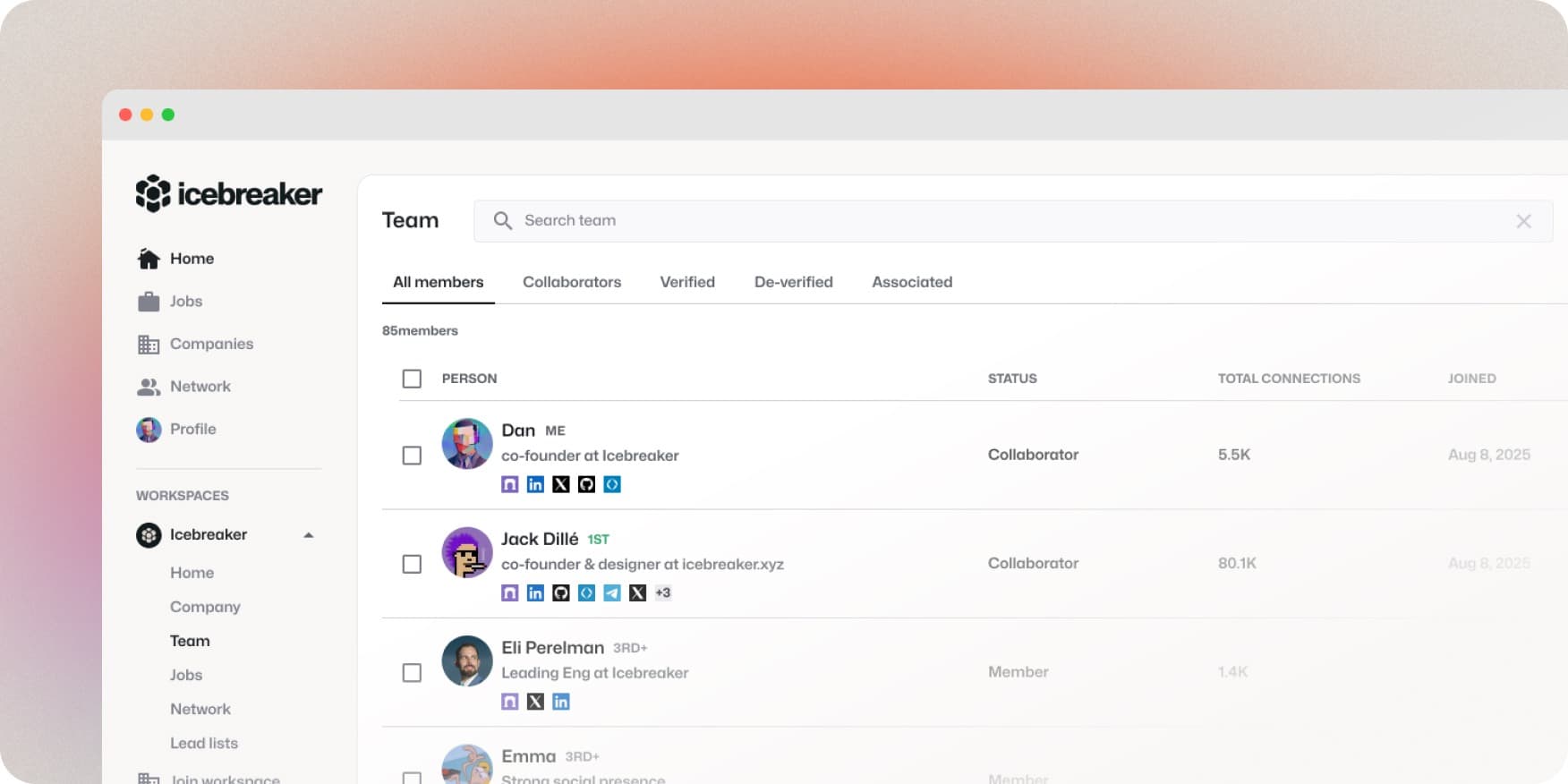
Task: Open Dan's blue diamond social icon
Action: pos(612,484)
